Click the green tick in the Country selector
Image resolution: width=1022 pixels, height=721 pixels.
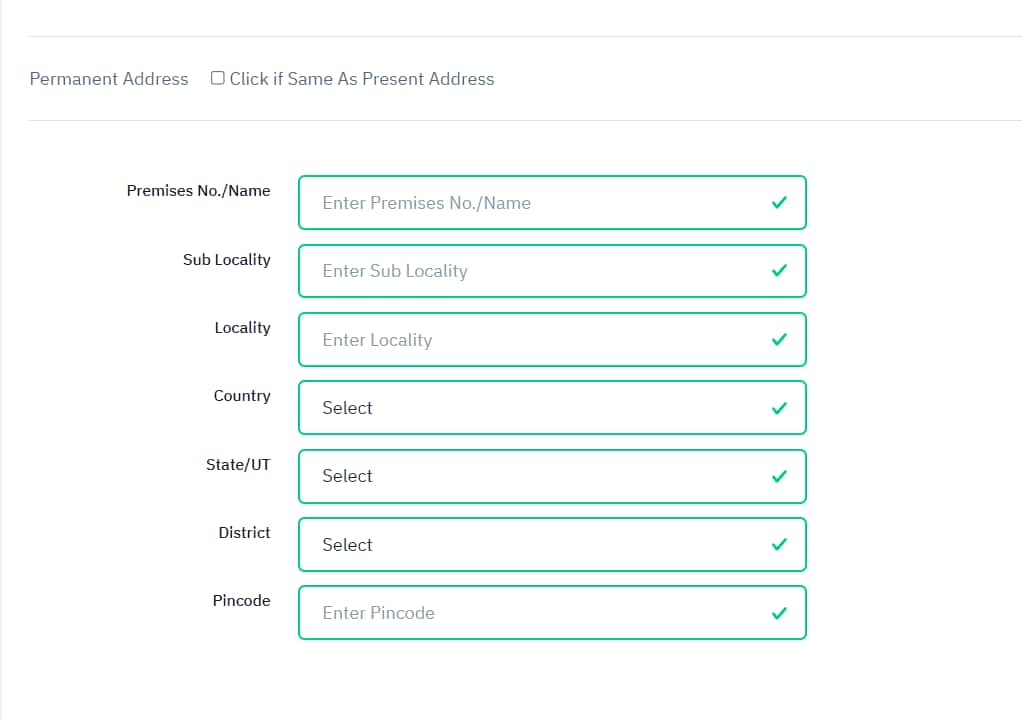click(779, 407)
